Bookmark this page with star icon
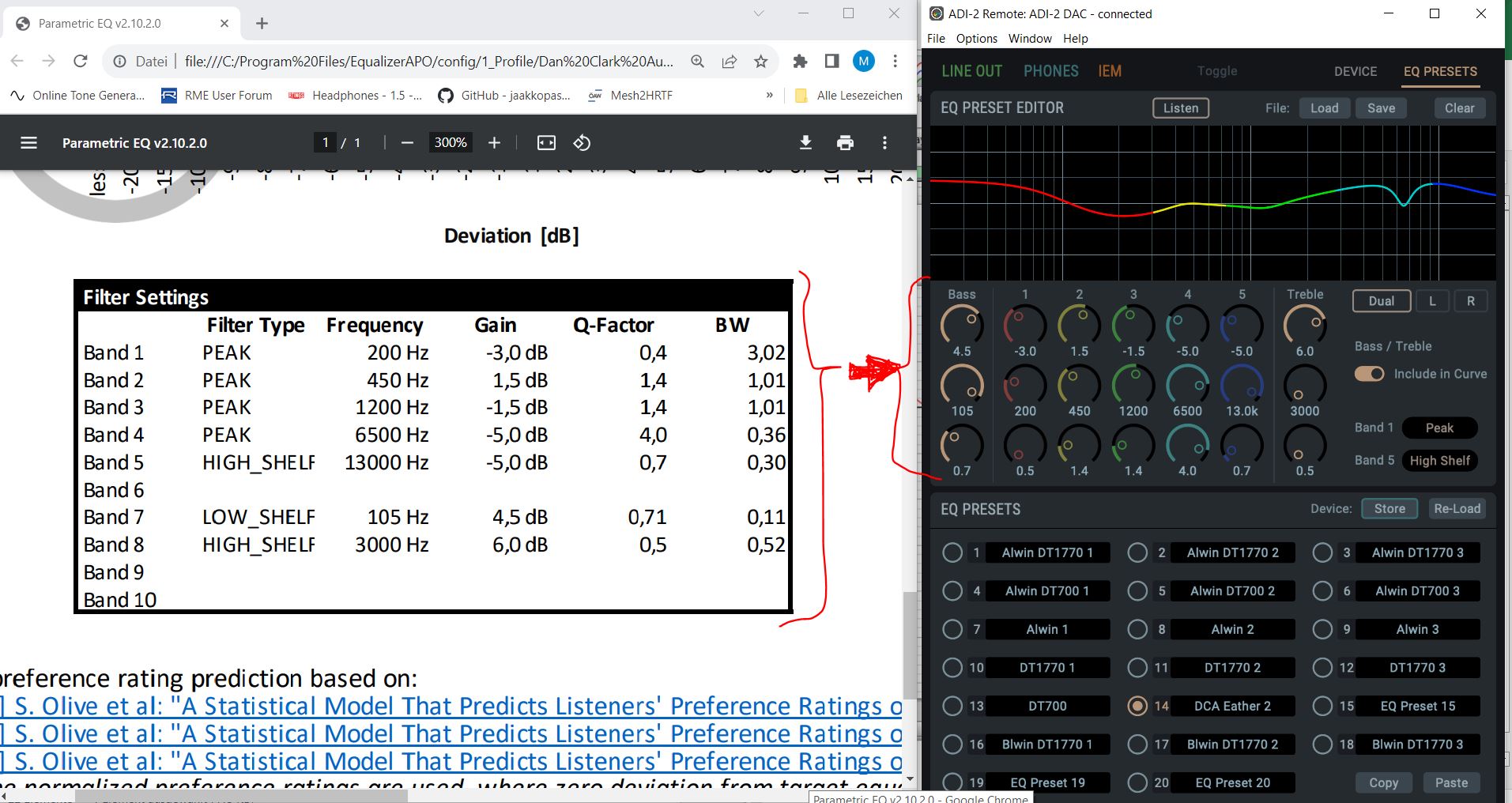Screen dimensions: 1512x803 click(760, 61)
